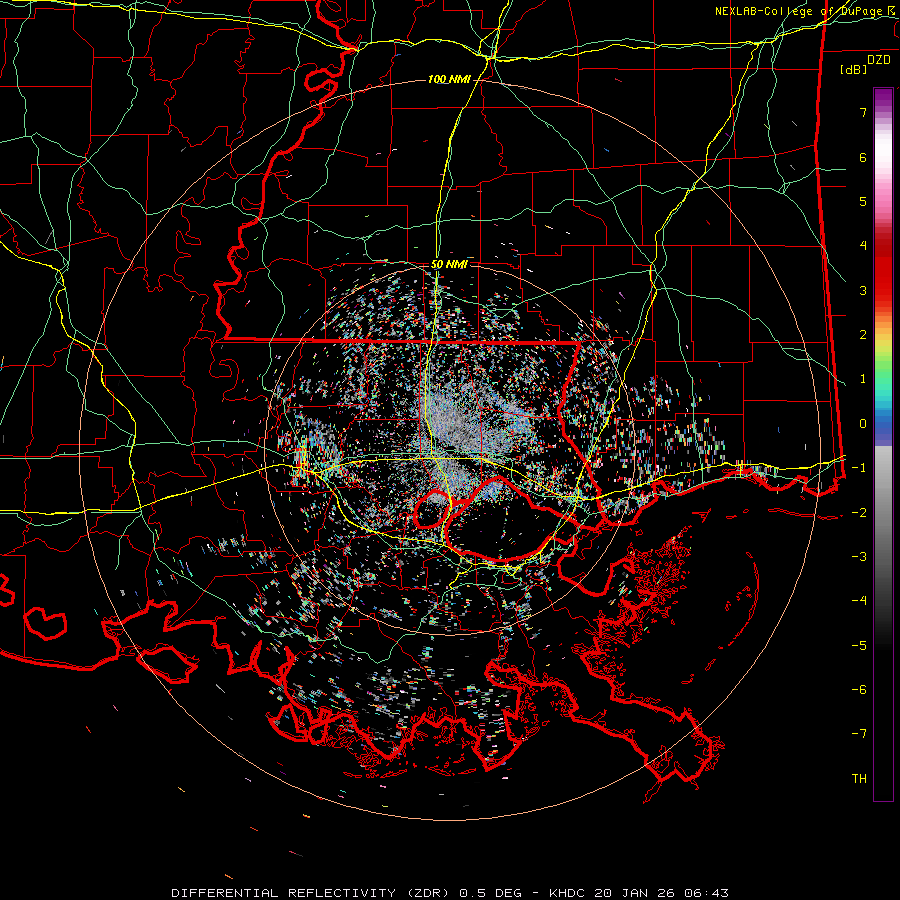
Task: Click the TH label on the scale
Action: tap(859, 779)
